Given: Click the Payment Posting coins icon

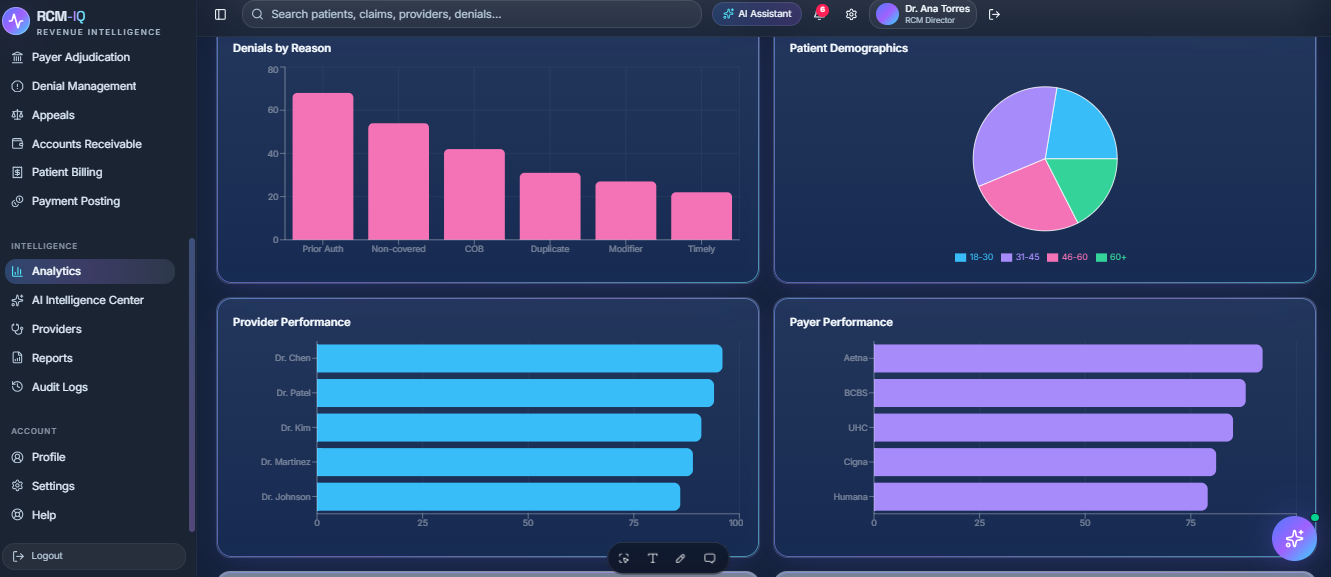Looking at the screenshot, I should point(17,201).
